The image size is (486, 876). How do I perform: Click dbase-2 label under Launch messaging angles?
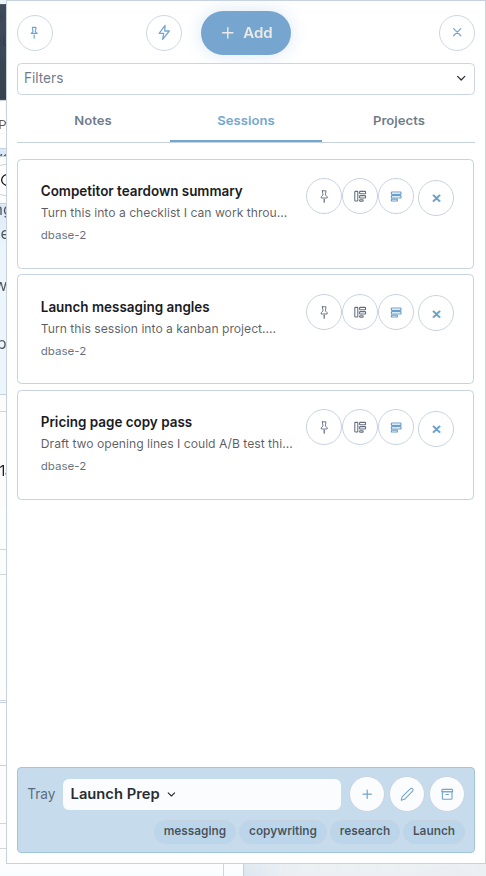click(x=63, y=351)
